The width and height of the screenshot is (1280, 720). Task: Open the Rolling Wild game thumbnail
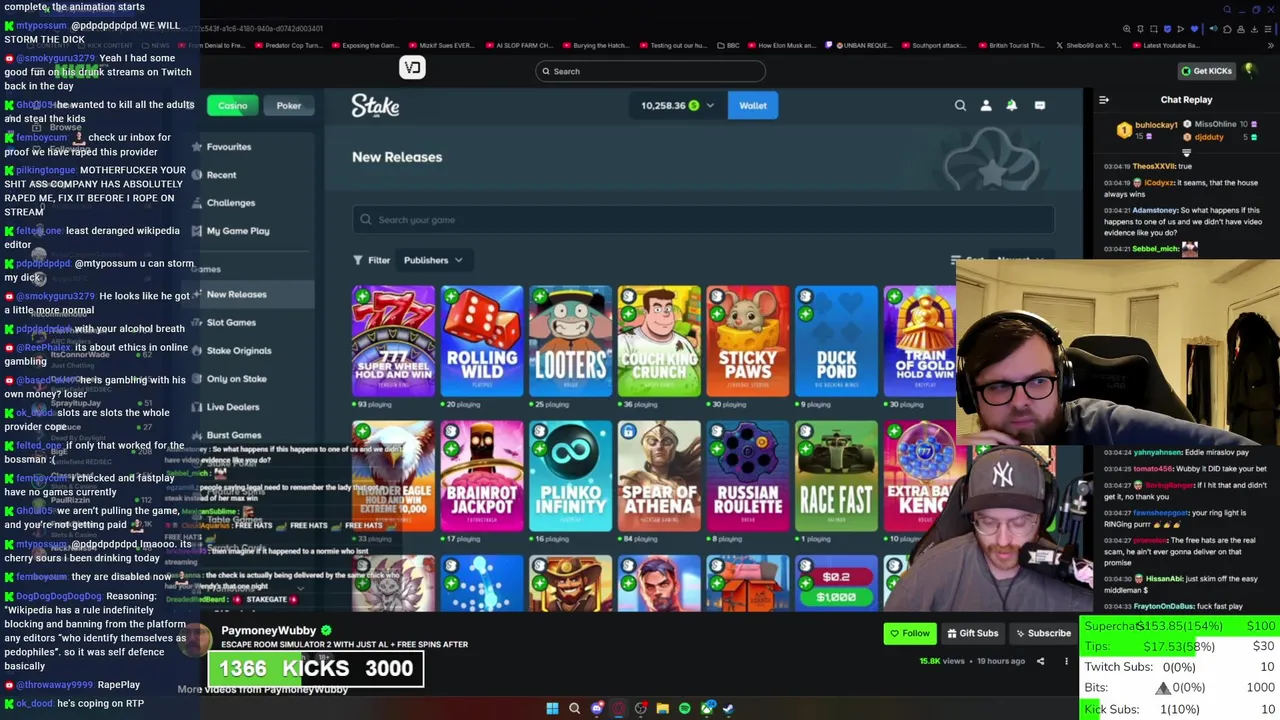click(x=482, y=341)
